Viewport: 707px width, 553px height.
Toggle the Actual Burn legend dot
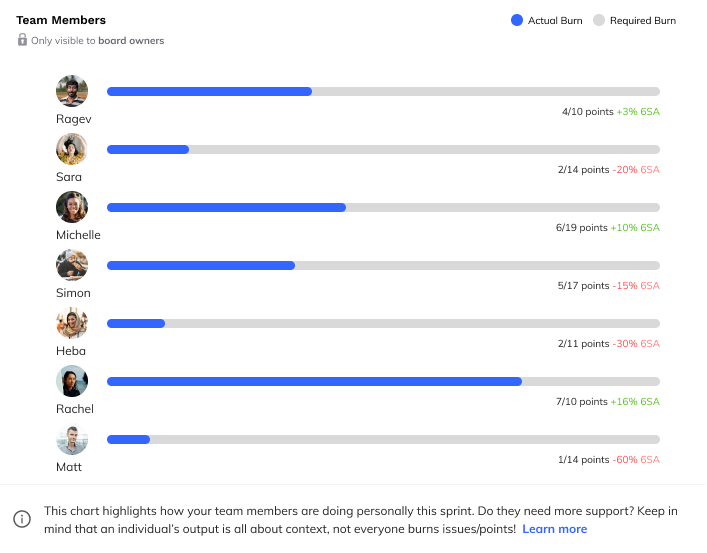(x=517, y=20)
